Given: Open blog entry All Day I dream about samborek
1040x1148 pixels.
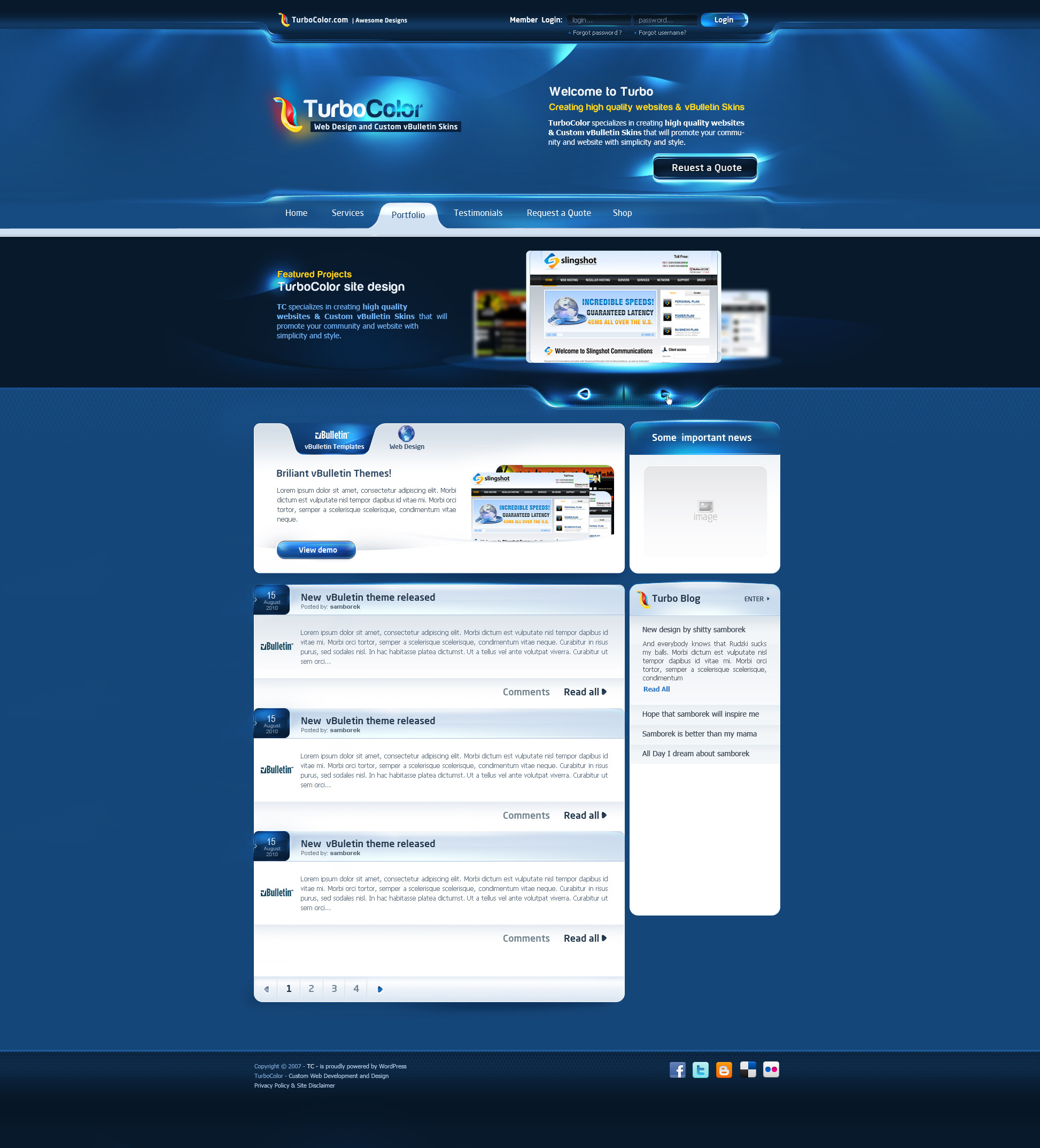Looking at the screenshot, I should 695,754.
